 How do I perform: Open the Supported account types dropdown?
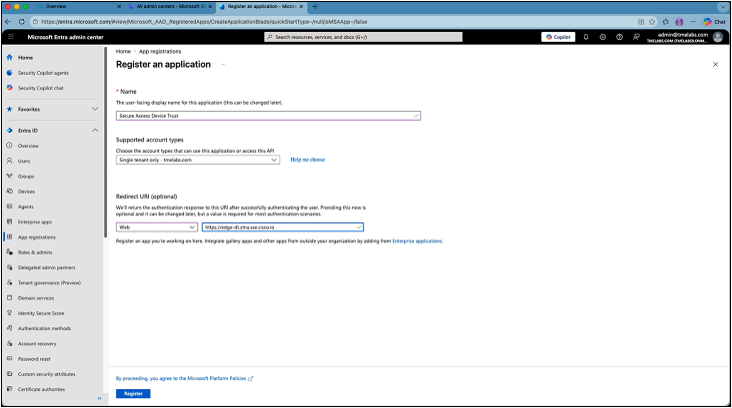[198, 160]
